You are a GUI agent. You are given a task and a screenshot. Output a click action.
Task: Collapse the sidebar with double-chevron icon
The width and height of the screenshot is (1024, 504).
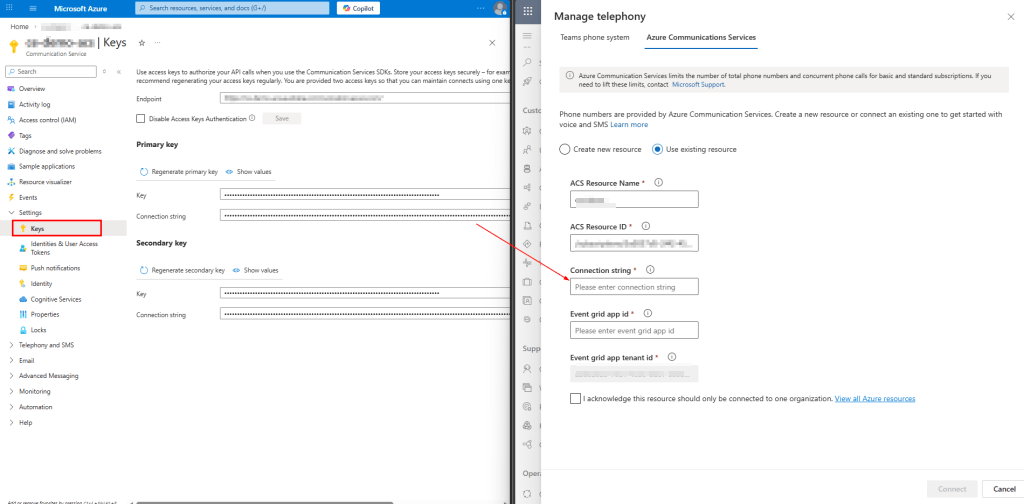(119, 72)
